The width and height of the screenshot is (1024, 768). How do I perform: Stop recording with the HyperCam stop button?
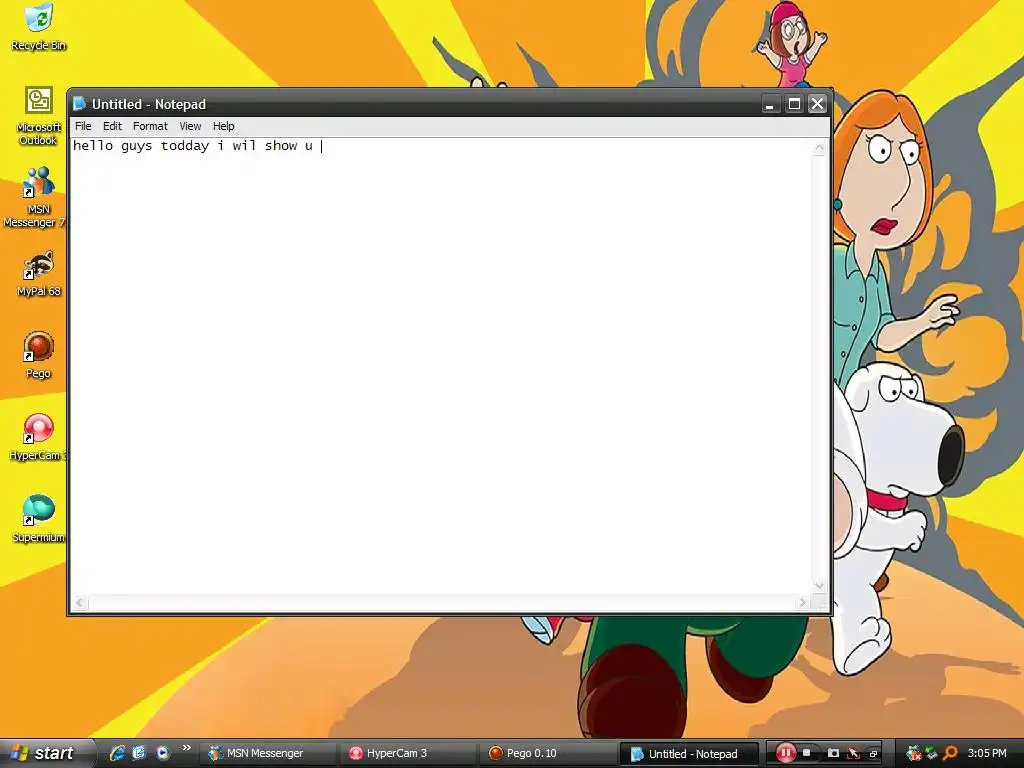[807, 753]
